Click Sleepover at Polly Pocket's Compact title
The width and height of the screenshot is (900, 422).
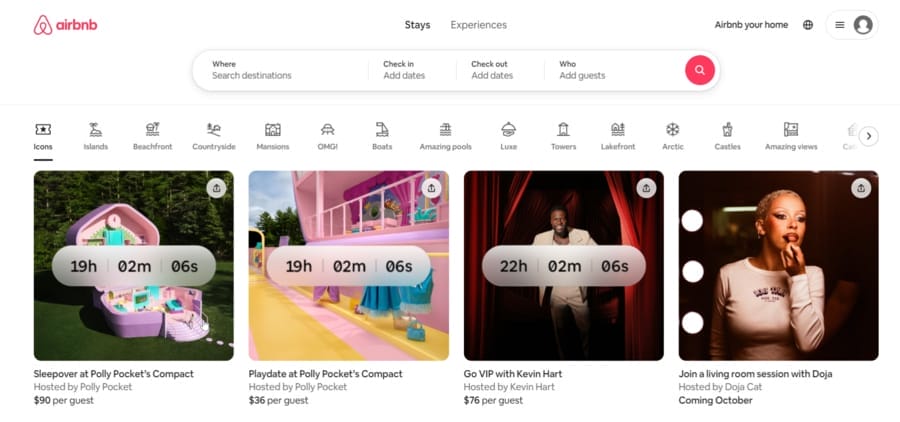pos(114,374)
